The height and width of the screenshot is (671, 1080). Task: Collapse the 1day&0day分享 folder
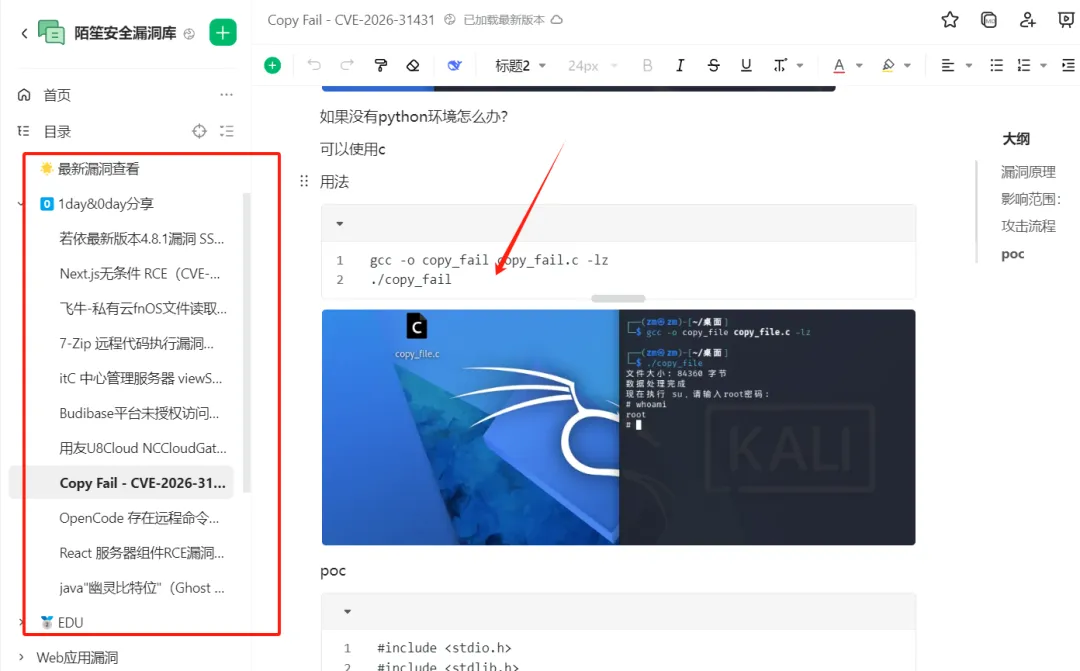point(21,204)
